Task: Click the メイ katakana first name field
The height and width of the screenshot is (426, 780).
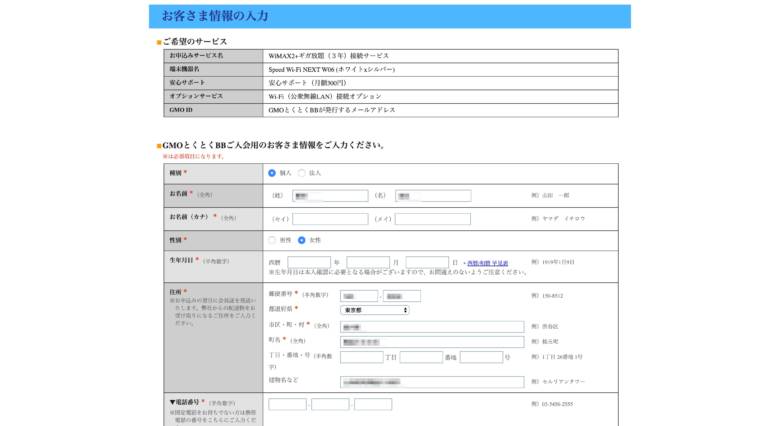Action: (x=433, y=219)
